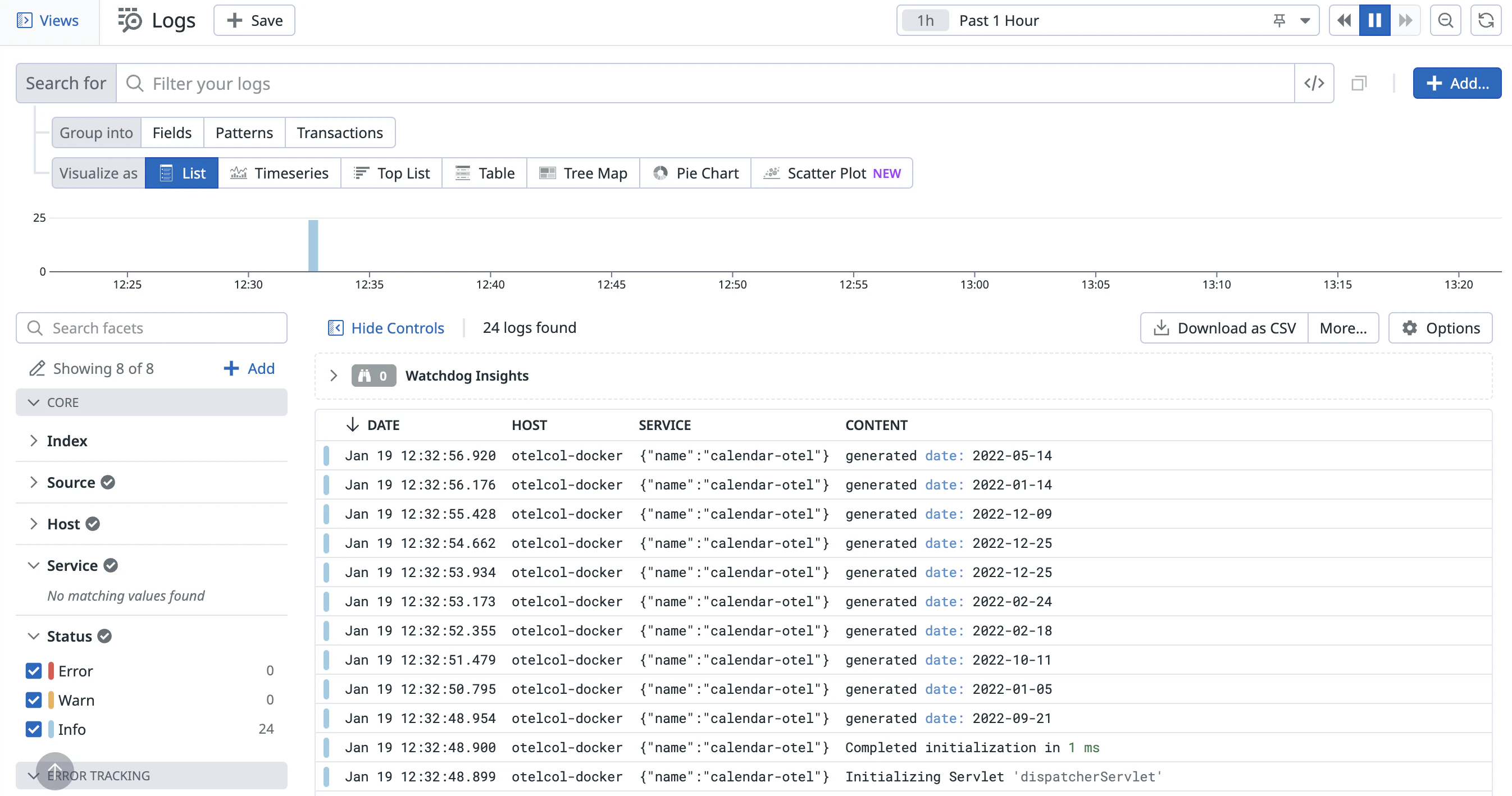This screenshot has width=1512, height=796.
Task: Click Hide Controls link
Action: [386, 328]
